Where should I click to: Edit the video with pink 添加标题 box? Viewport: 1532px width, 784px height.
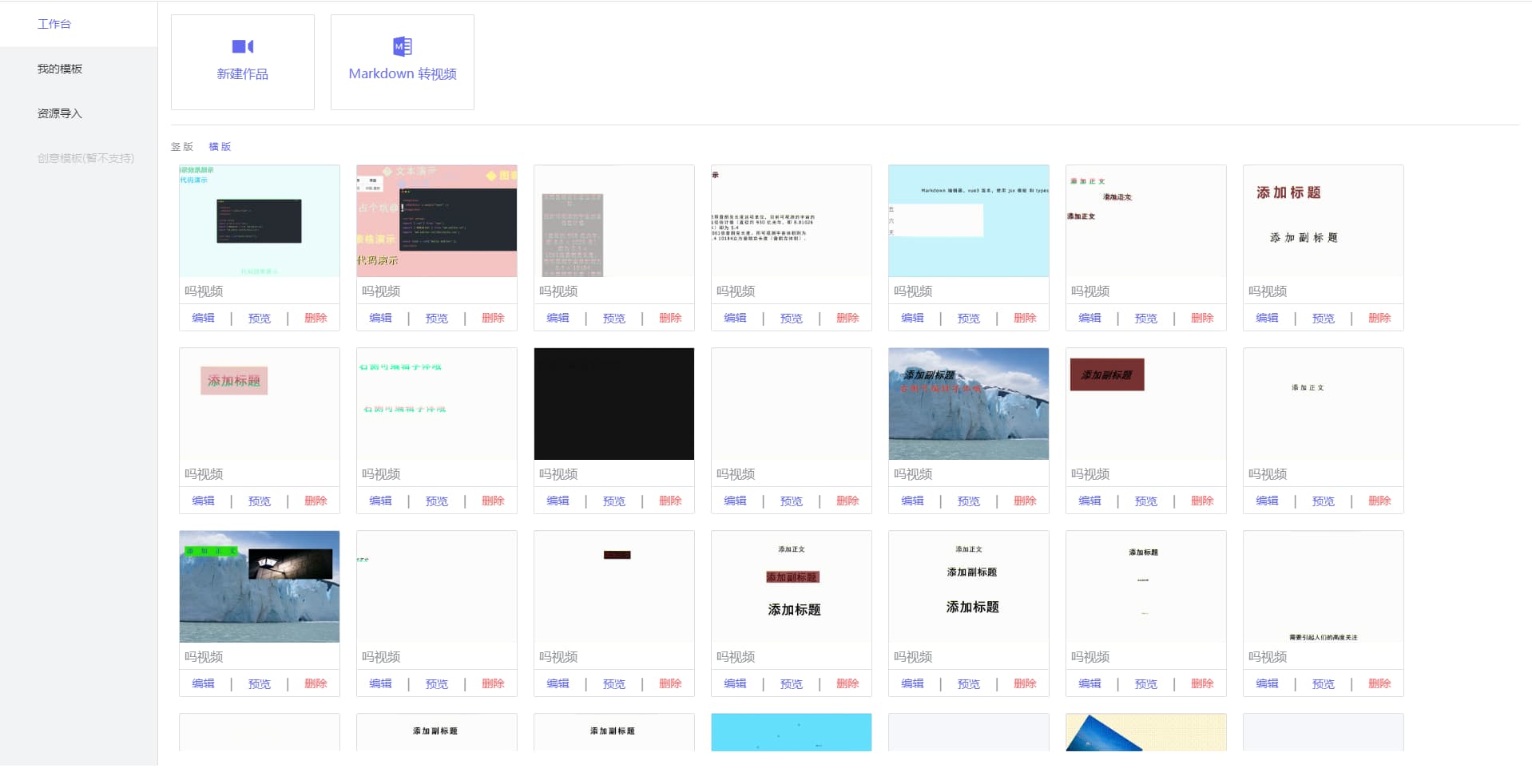pyautogui.click(x=204, y=501)
